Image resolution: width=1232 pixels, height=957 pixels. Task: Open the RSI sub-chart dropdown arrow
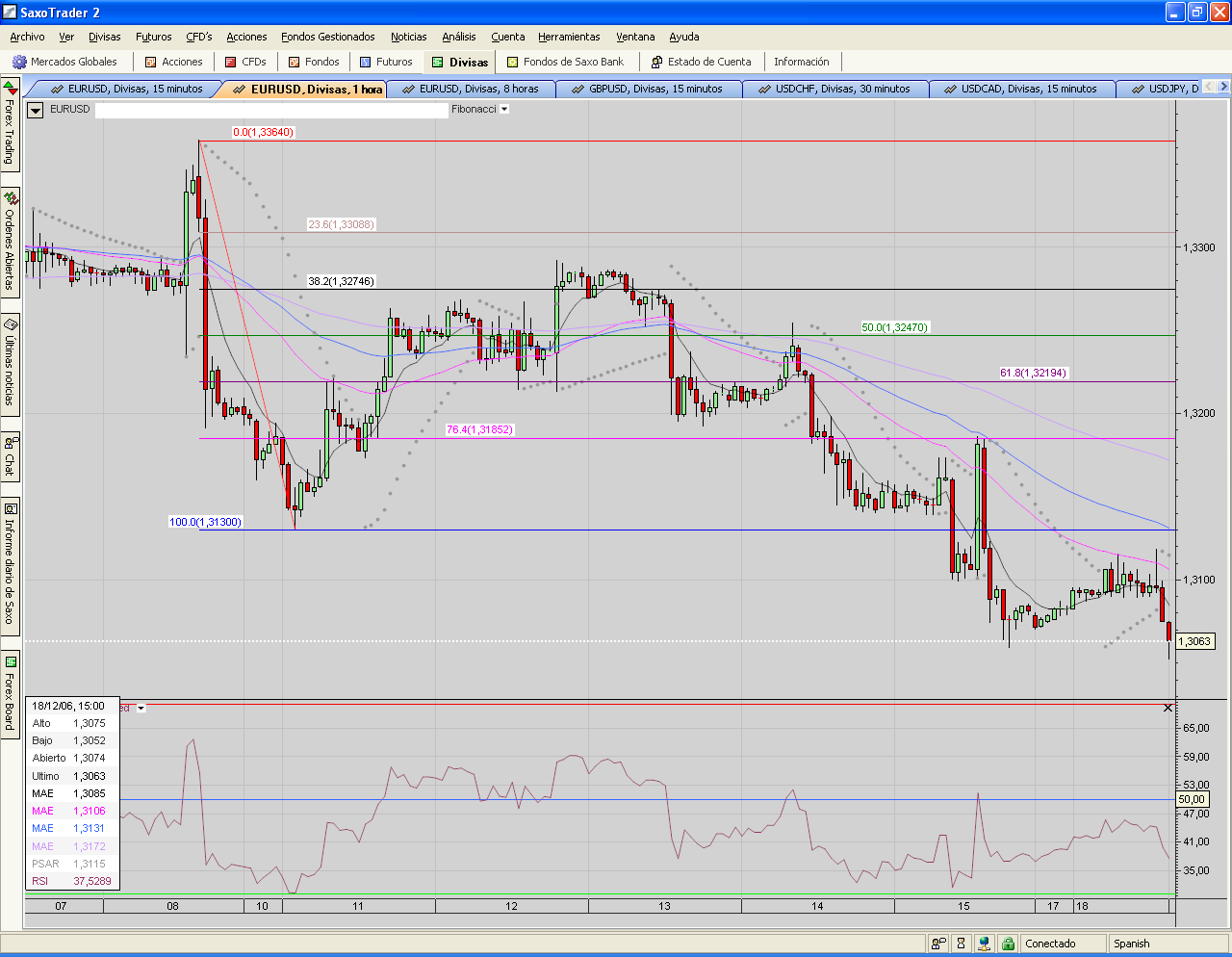[141, 708]
